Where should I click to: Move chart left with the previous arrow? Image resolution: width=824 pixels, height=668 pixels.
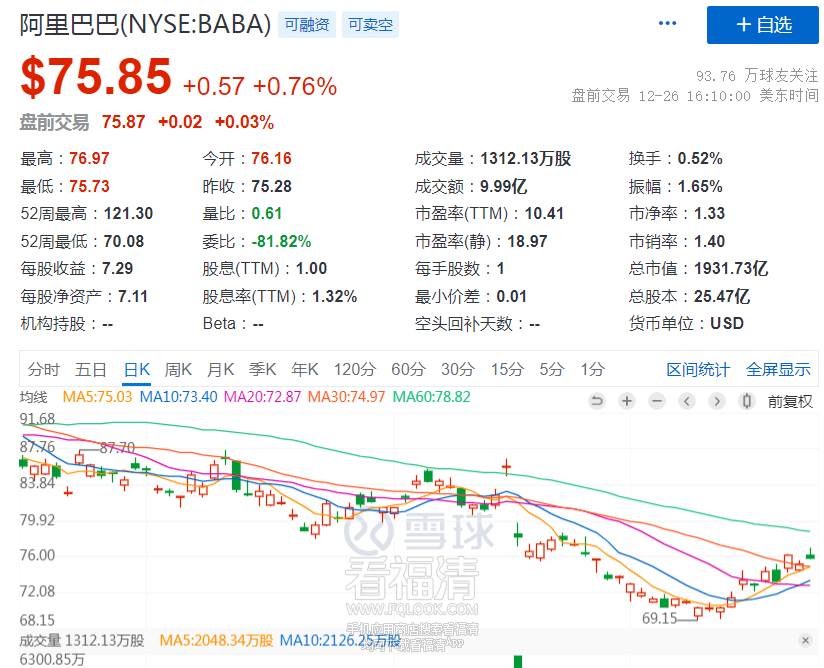(686, 402)
